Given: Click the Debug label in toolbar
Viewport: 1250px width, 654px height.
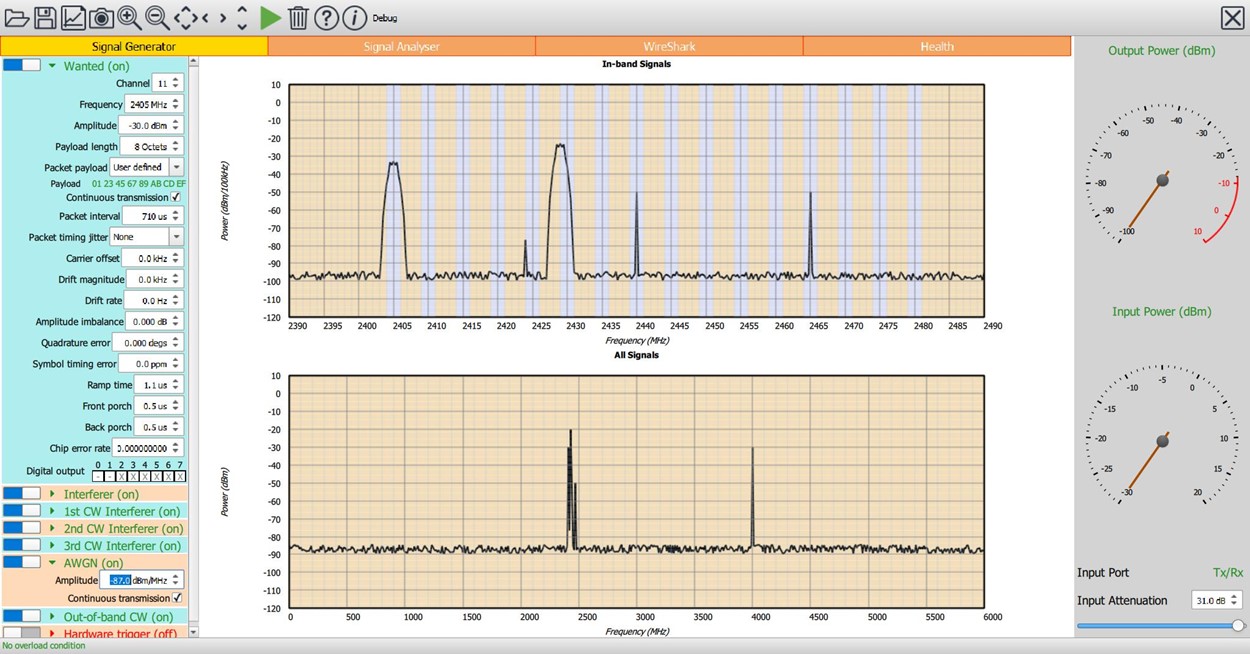Looking at the screenshot, I should [385, 18].
